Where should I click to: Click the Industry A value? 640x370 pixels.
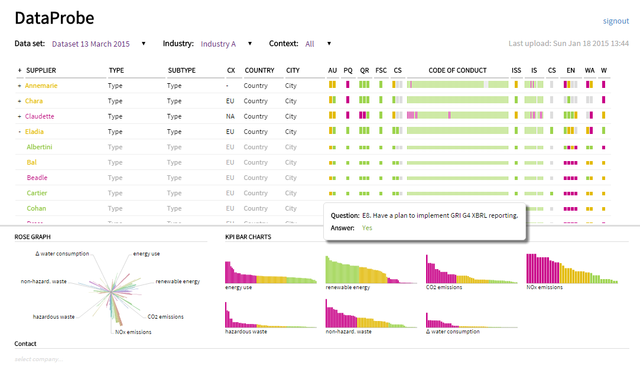[218, 44]
